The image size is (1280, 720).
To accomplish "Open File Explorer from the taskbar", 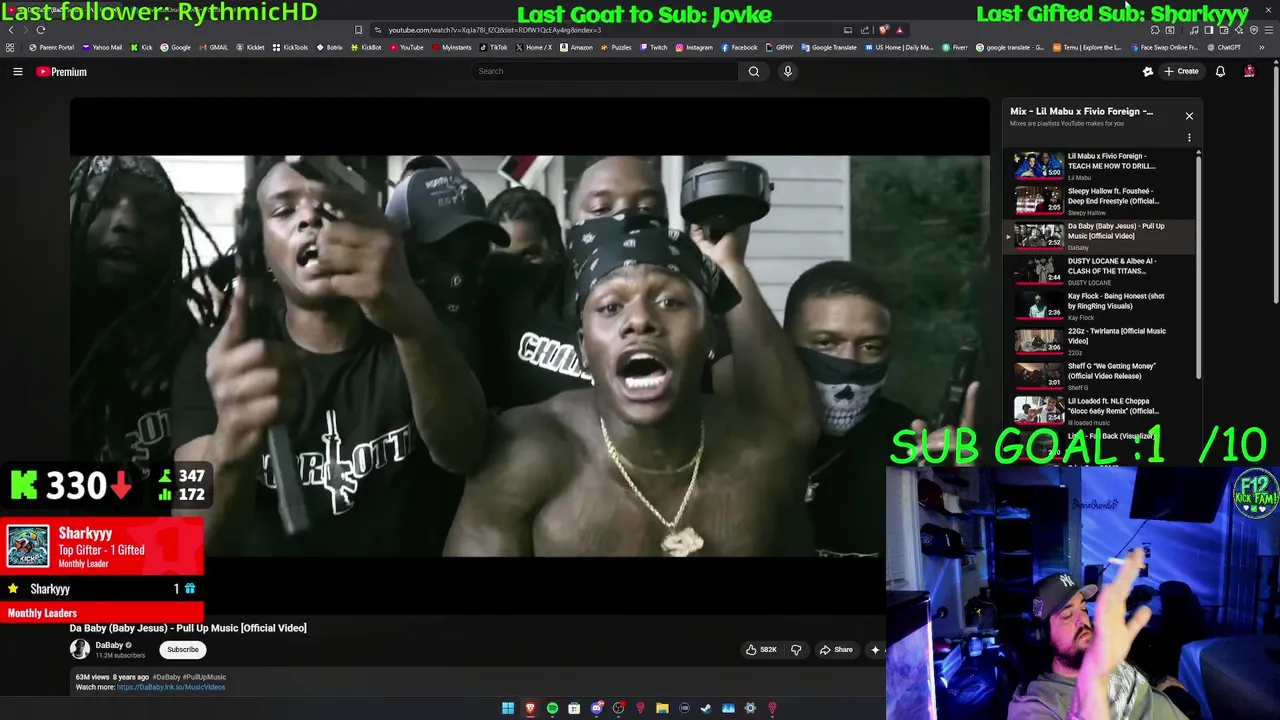I will 662,708.
